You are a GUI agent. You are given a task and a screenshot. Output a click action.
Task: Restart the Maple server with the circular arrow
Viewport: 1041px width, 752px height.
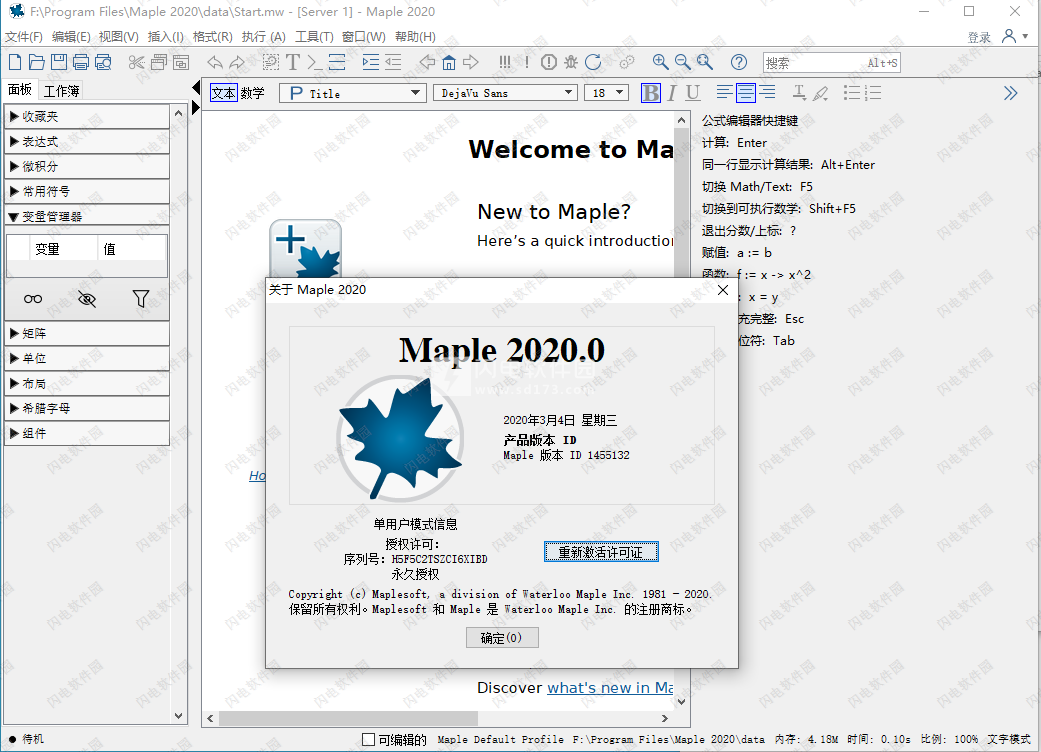click(x=593, y=62)
